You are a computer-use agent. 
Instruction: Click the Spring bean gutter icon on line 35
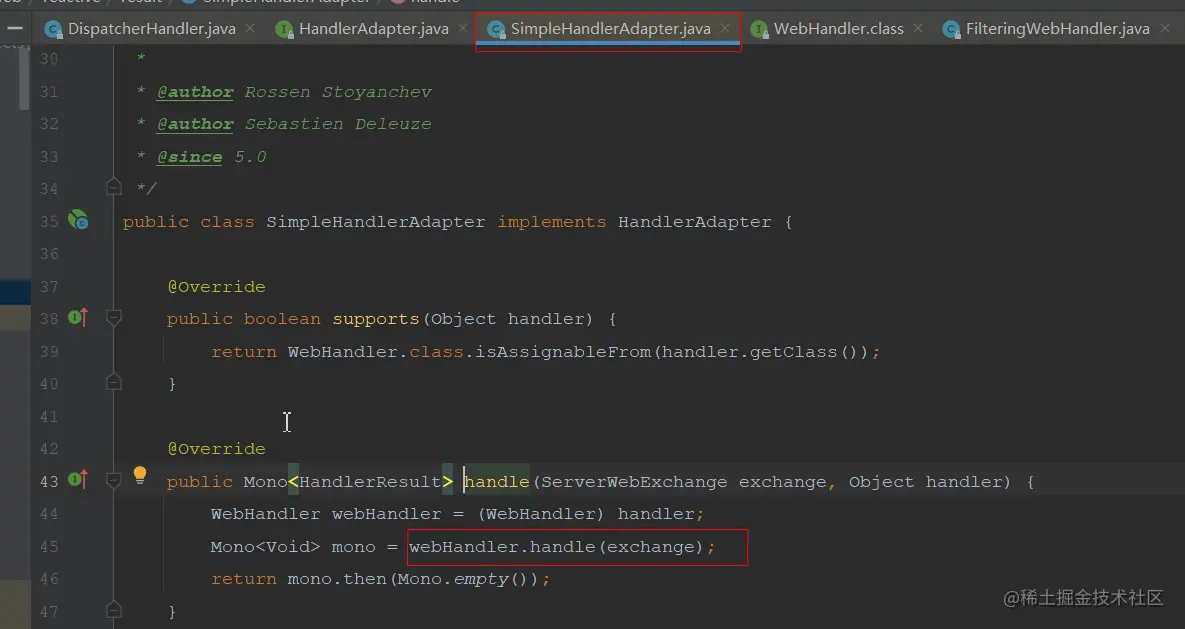click(x=78, y=220)
